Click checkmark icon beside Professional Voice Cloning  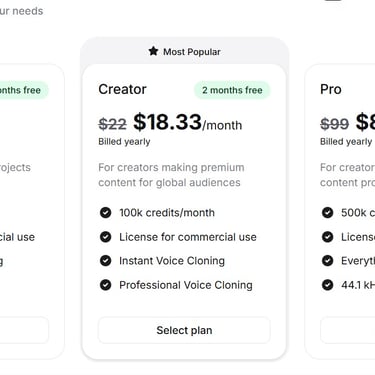(x=105, y=285)
